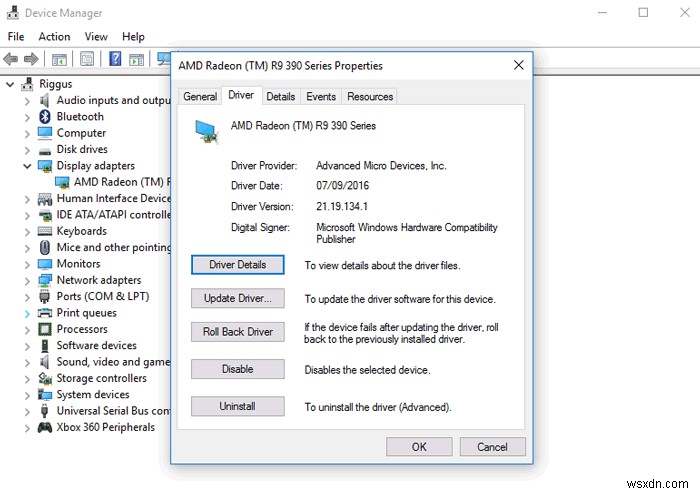Click the Universal Serial Bus icon

[45, 411]
